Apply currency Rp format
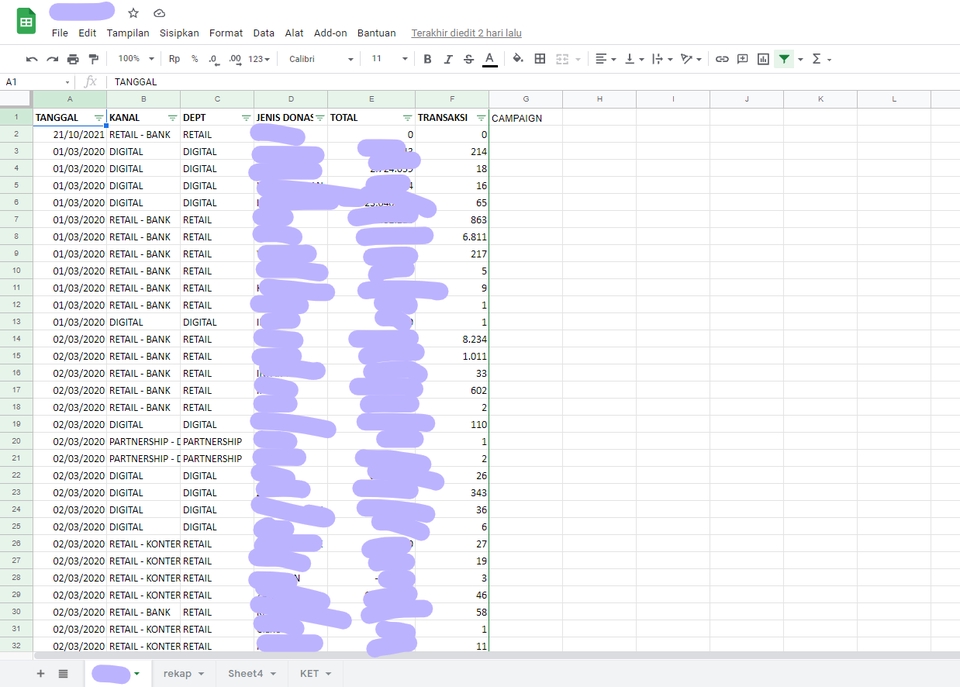The height and width of the screenshot is (687, 960). pyautogui.click(x=174, y=59)
